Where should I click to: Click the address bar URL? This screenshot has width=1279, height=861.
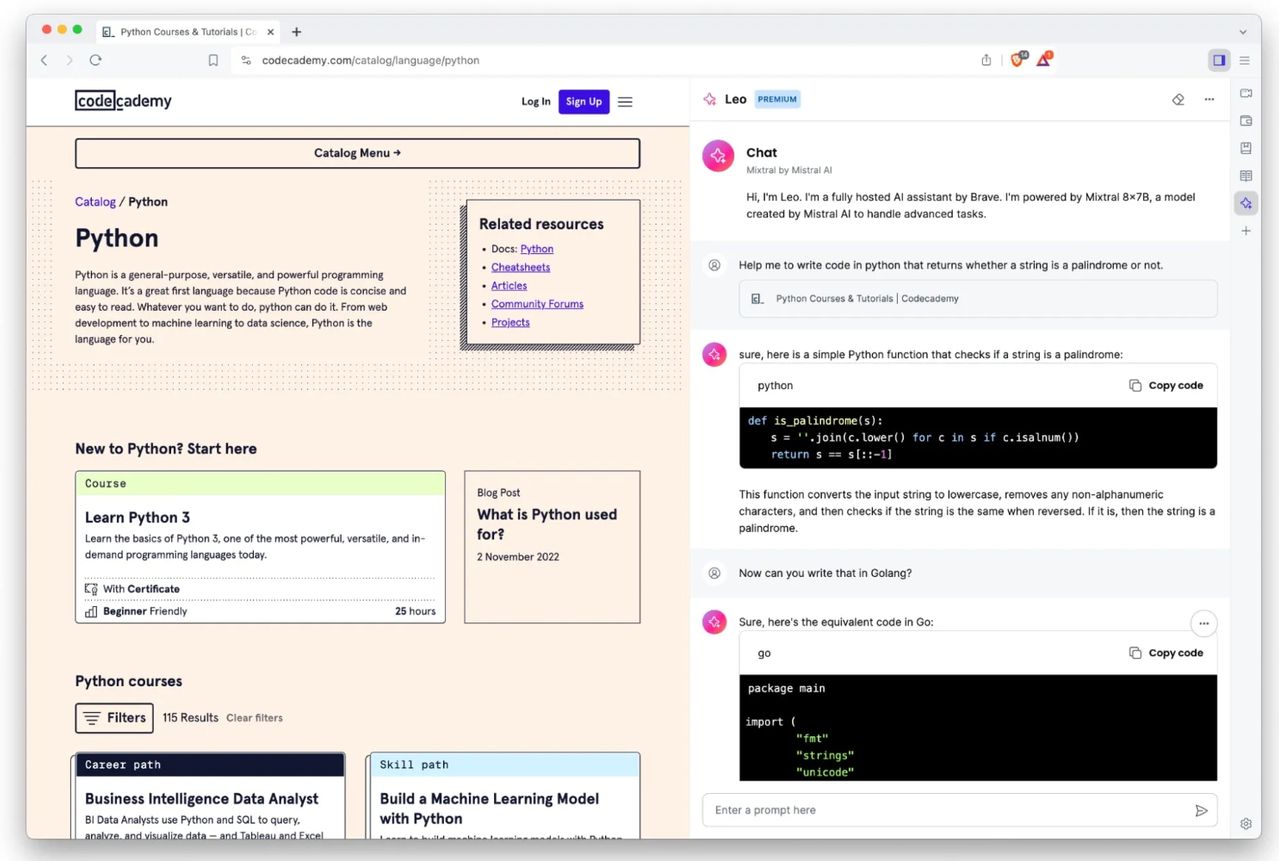coord(370,60)
